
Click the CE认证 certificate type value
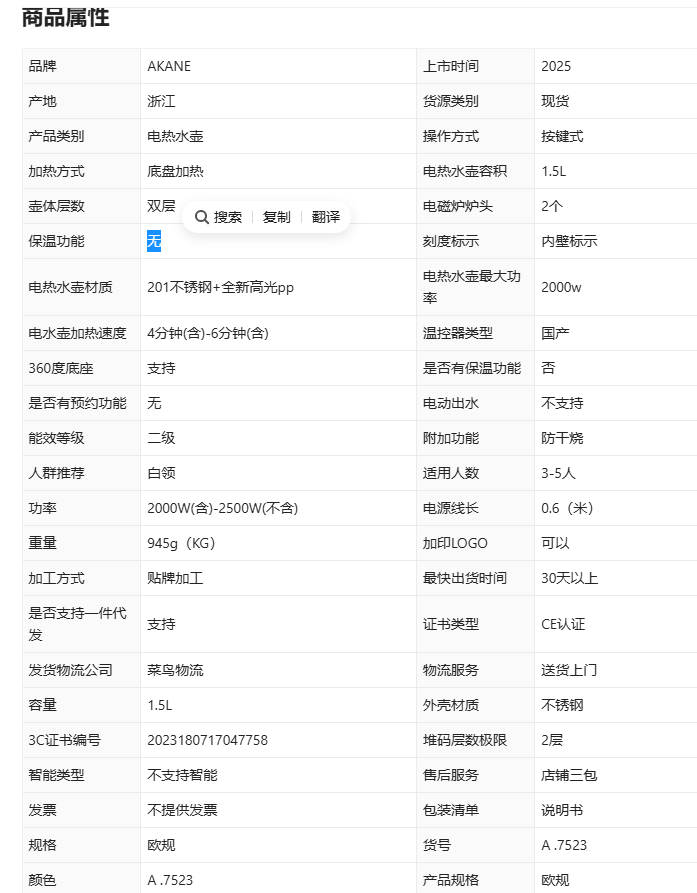click(x=563, y=624)
